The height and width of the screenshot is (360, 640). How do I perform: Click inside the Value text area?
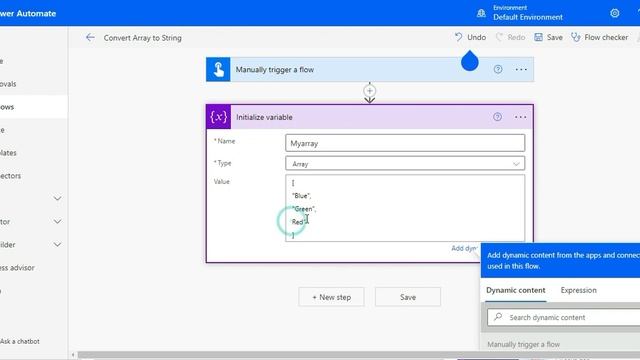point(405,208)
